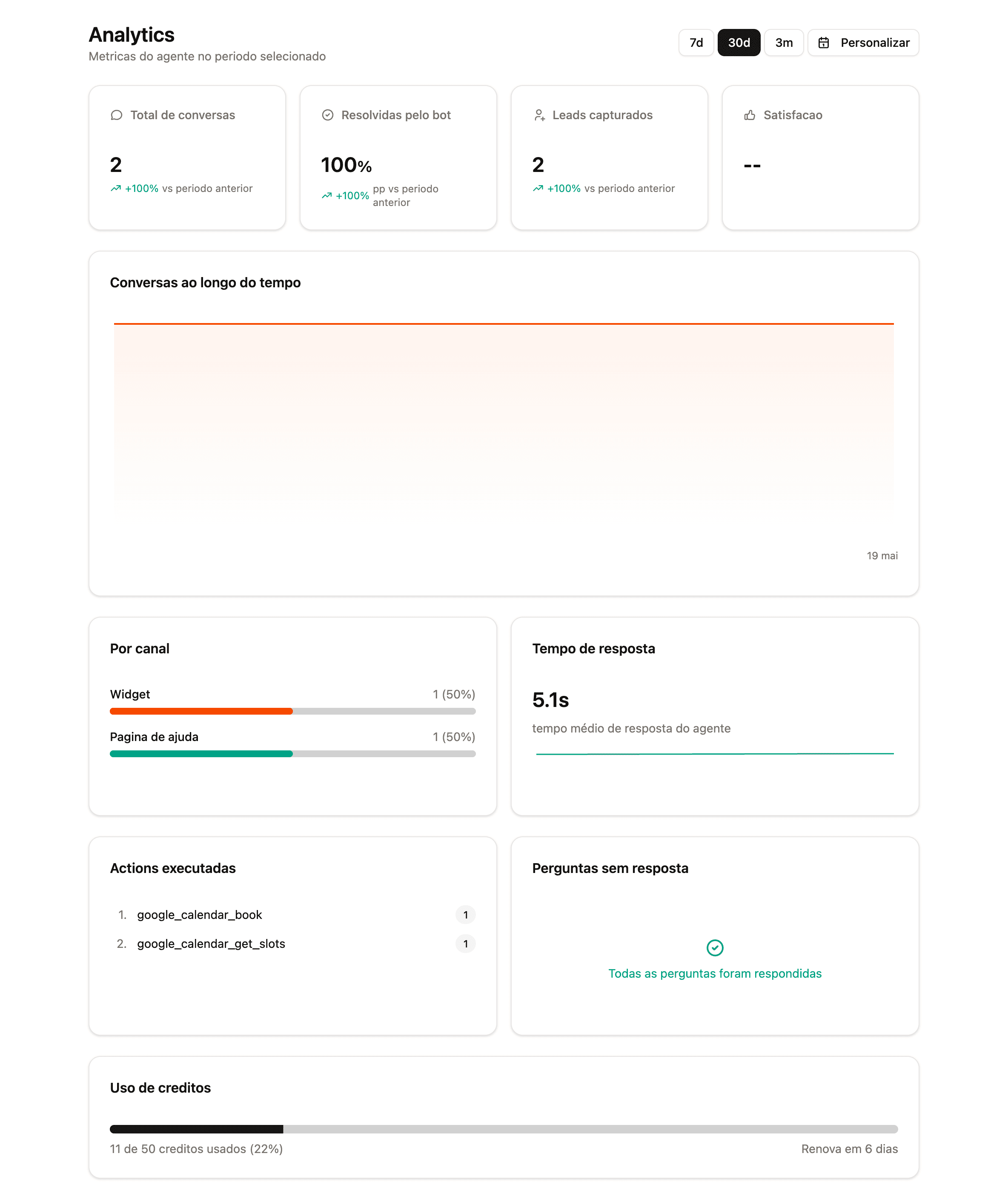Click the Widget 1 (50%) value
This screenshot has width=1008, height=1199.
click(454, 695)
